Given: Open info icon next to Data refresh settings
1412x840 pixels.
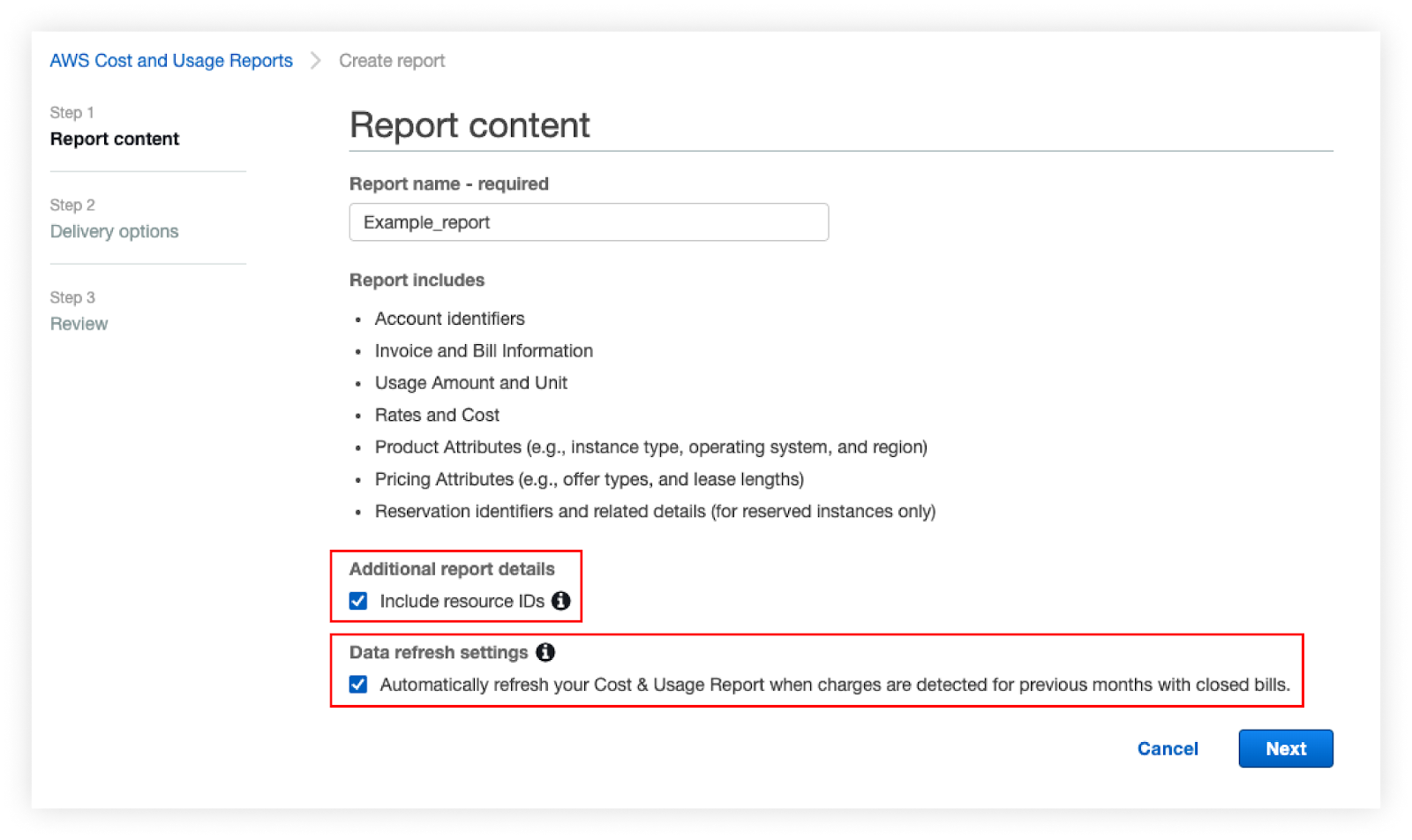Looking at the screenshot, I should [x=545, y=652].
